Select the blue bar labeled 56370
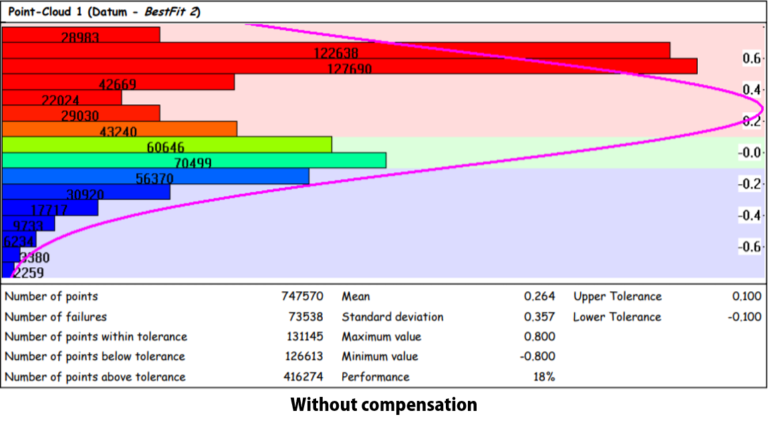Screen dimensions: 768x443 click(155, 177)
